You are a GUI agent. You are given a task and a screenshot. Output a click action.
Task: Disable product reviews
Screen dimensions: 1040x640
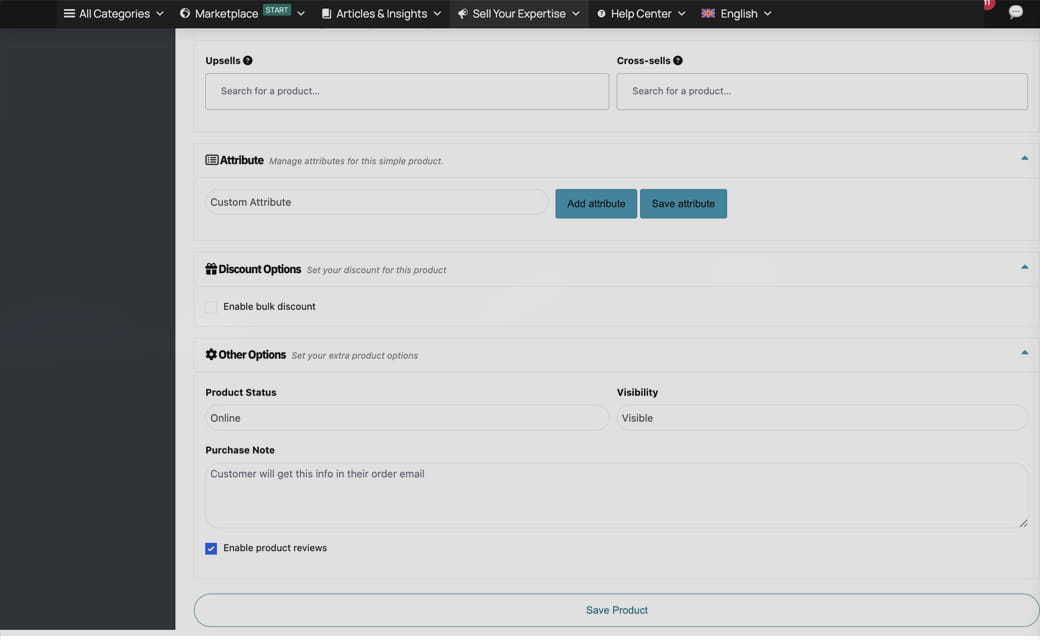pyautogui.click(x=211, y=548)
